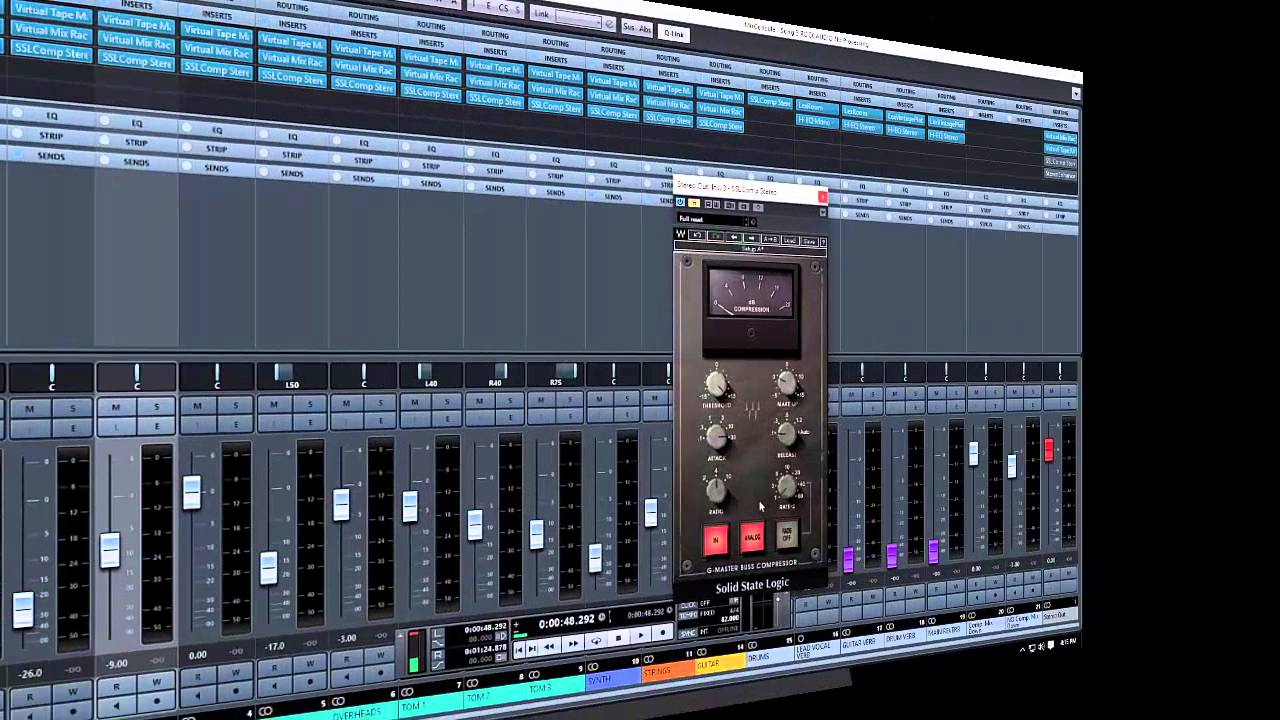This screenshot has height=720, width=1280.
Task: Click the Attack knob on the SSL compressor
Action: [716, 436]
